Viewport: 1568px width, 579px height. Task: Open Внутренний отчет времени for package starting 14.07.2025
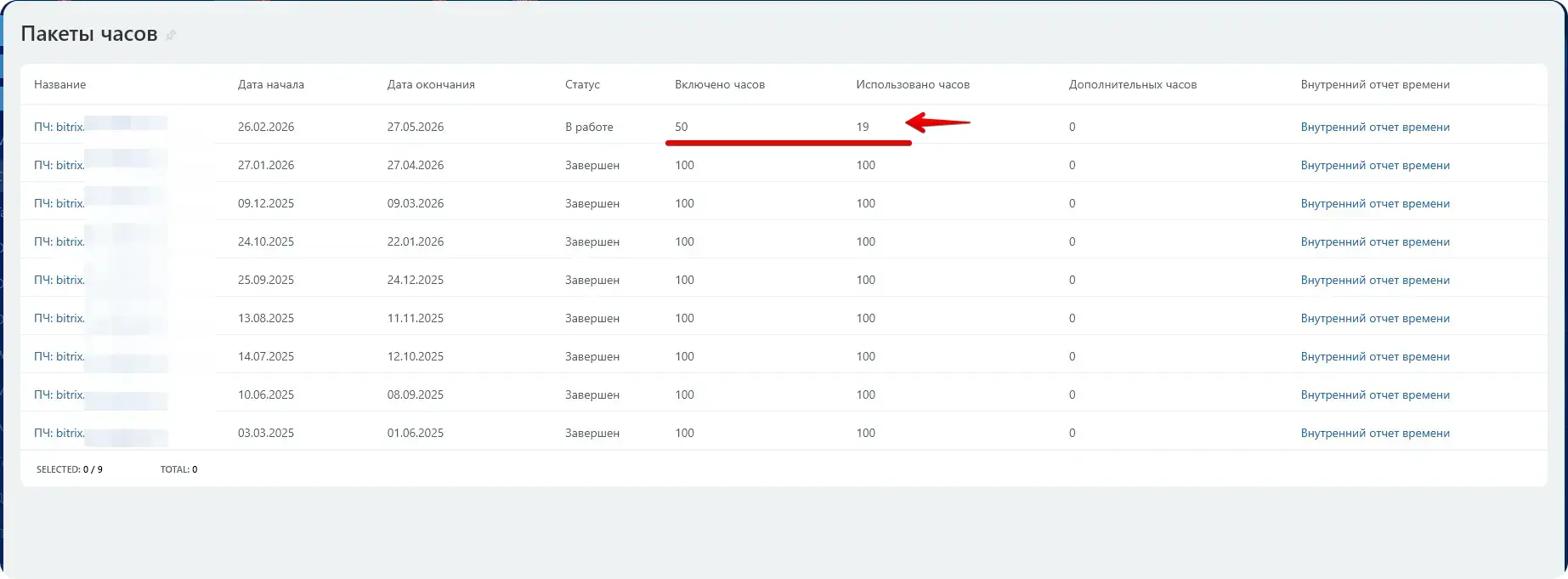coord(1374,356)
